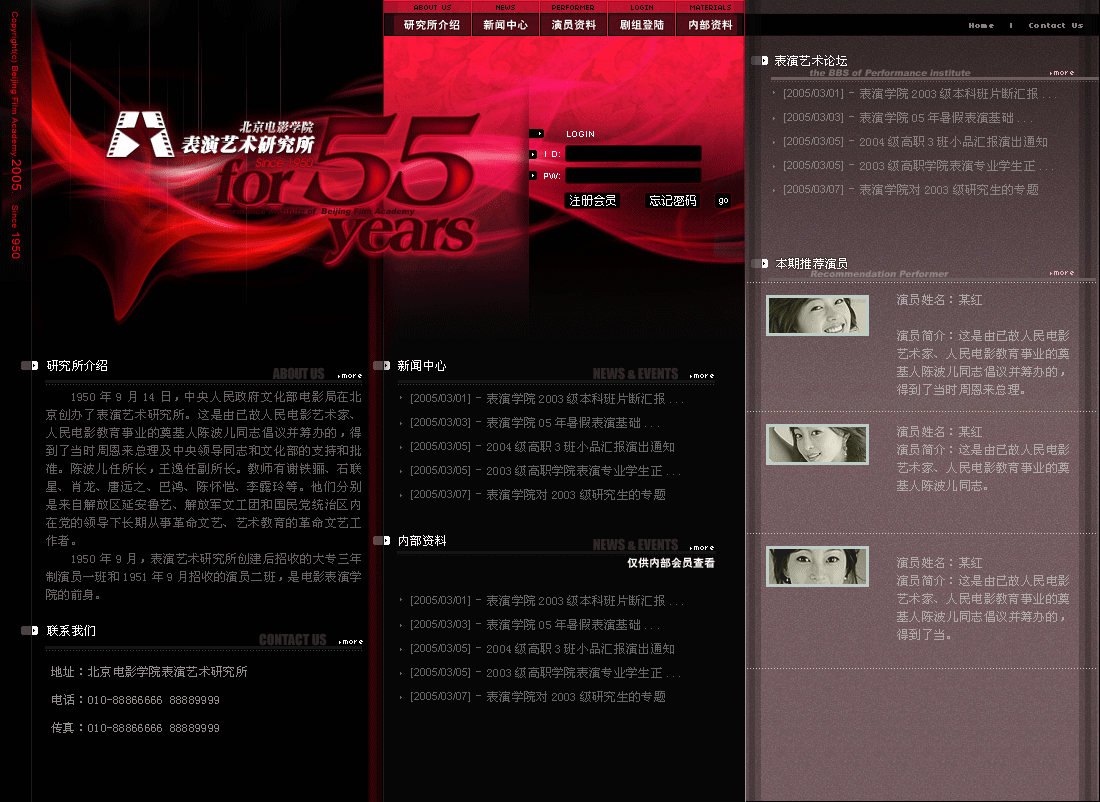Click the bullet icon beside 表演艺术论坛 heading
The width and height of the screenshot is (1100, 802).
[760, 60]
